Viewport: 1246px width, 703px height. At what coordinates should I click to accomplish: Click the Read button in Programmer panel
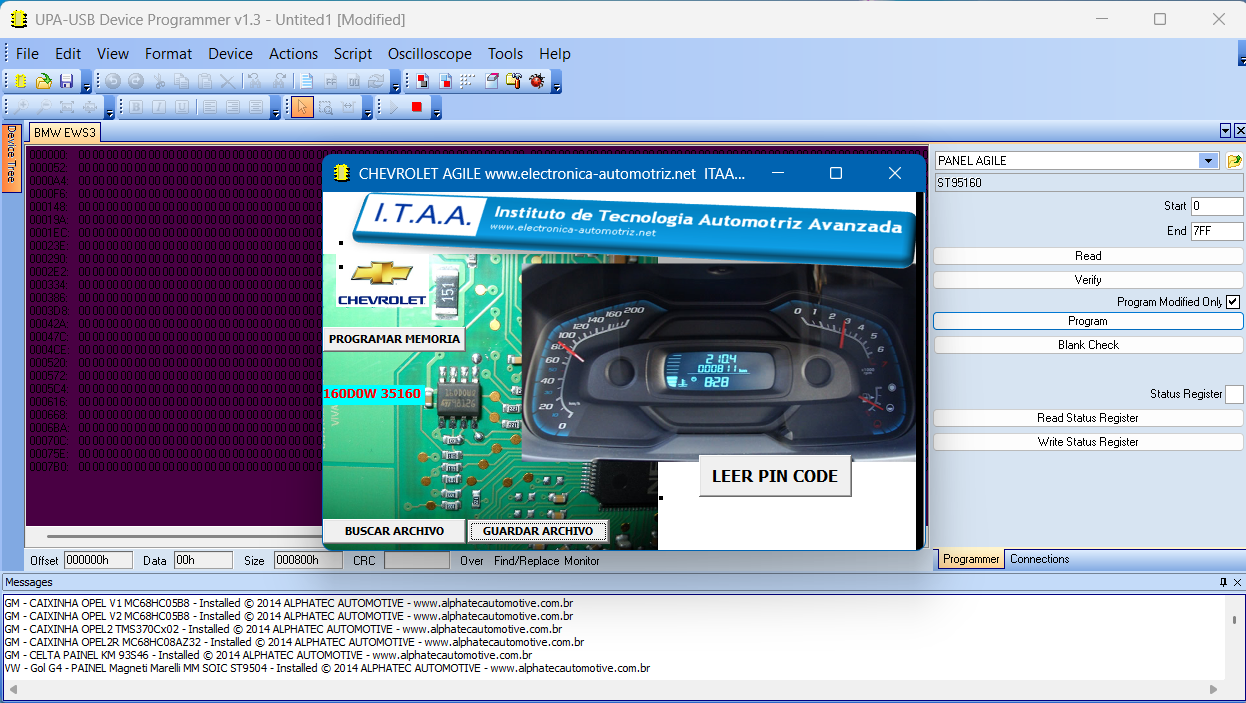[1088, 256]
